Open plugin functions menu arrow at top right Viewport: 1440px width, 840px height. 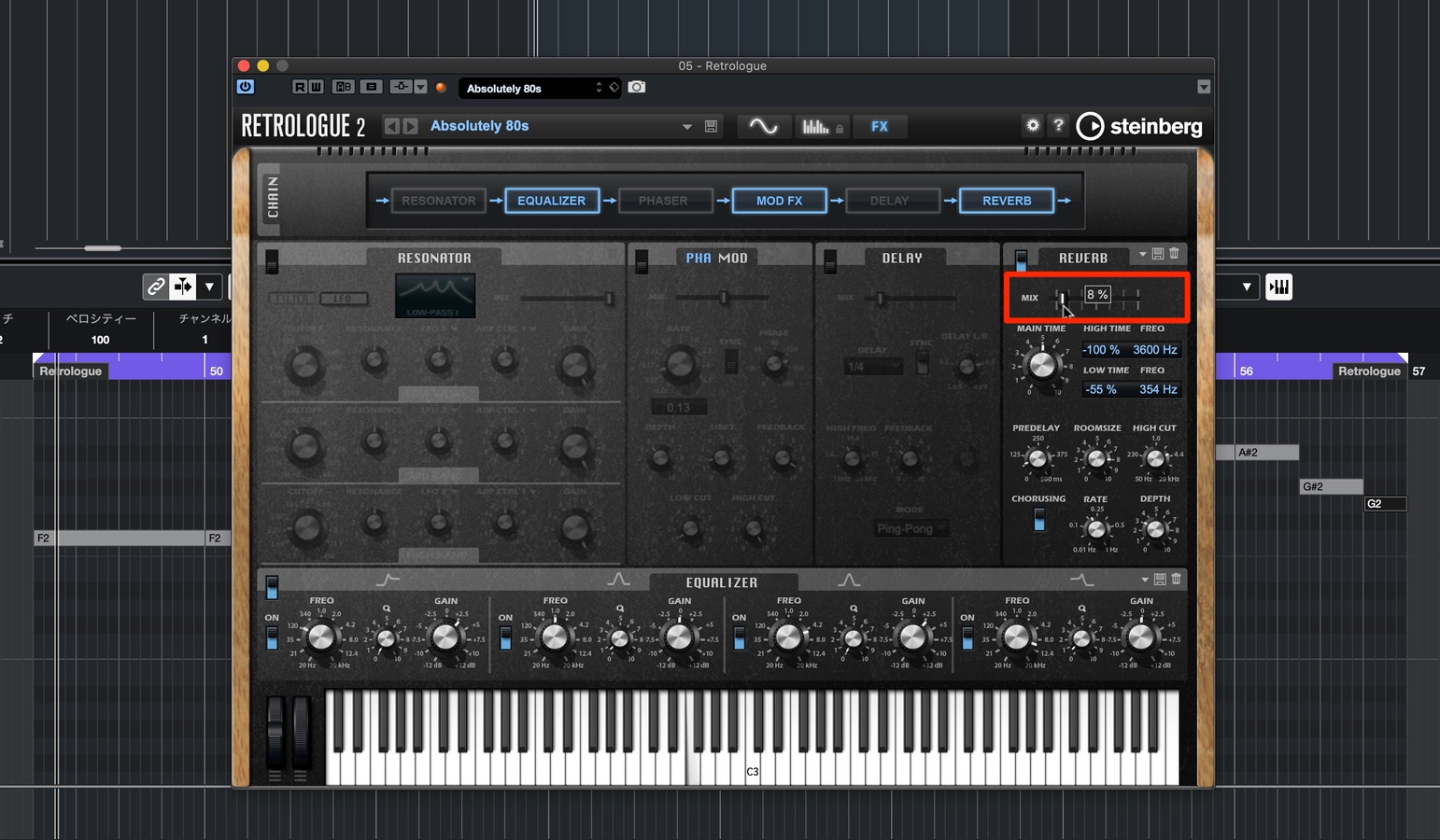(x=1204, y=87)
